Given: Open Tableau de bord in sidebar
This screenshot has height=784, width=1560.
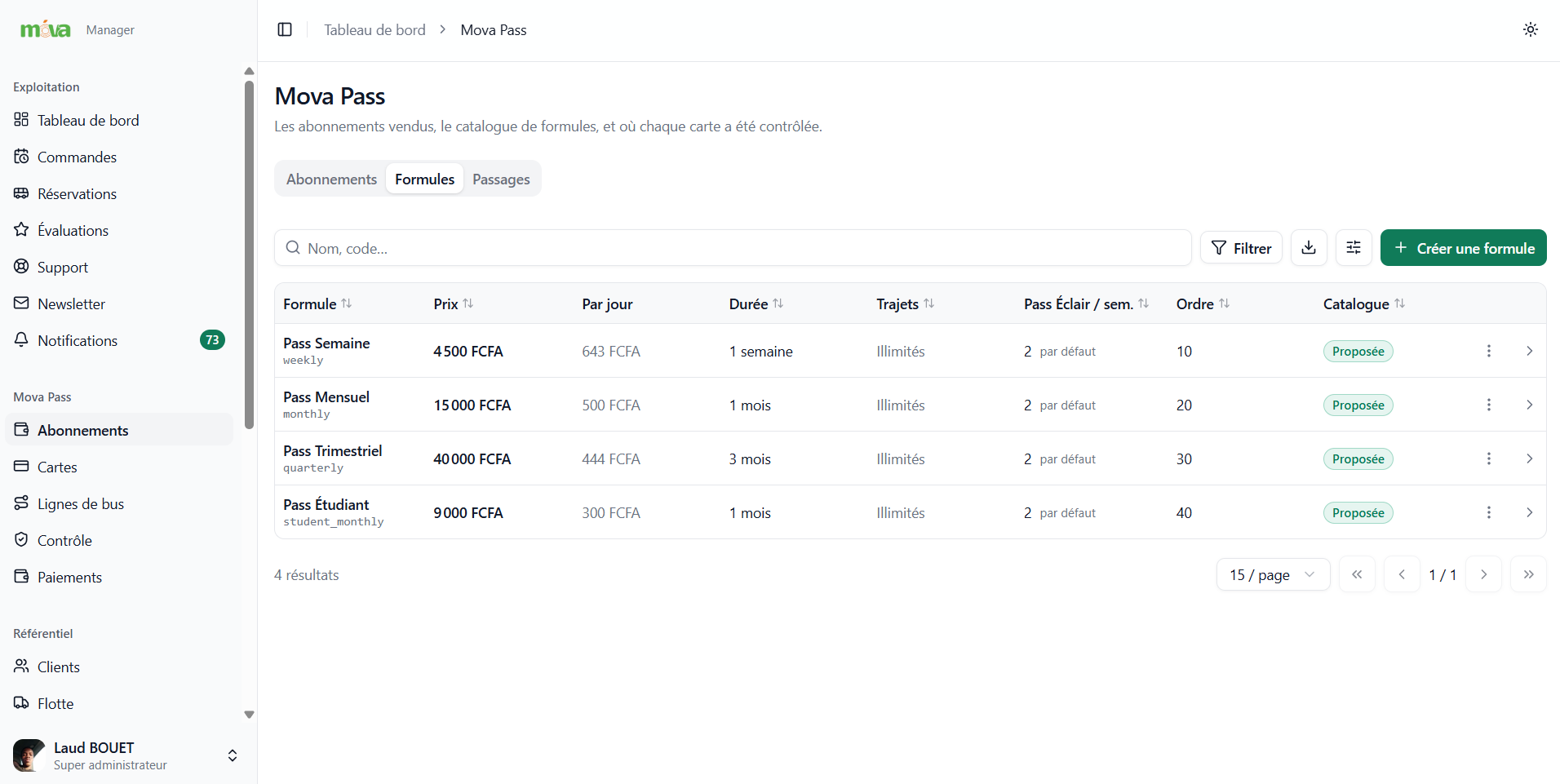Looking at the screenshot, I should coord(119,120).
